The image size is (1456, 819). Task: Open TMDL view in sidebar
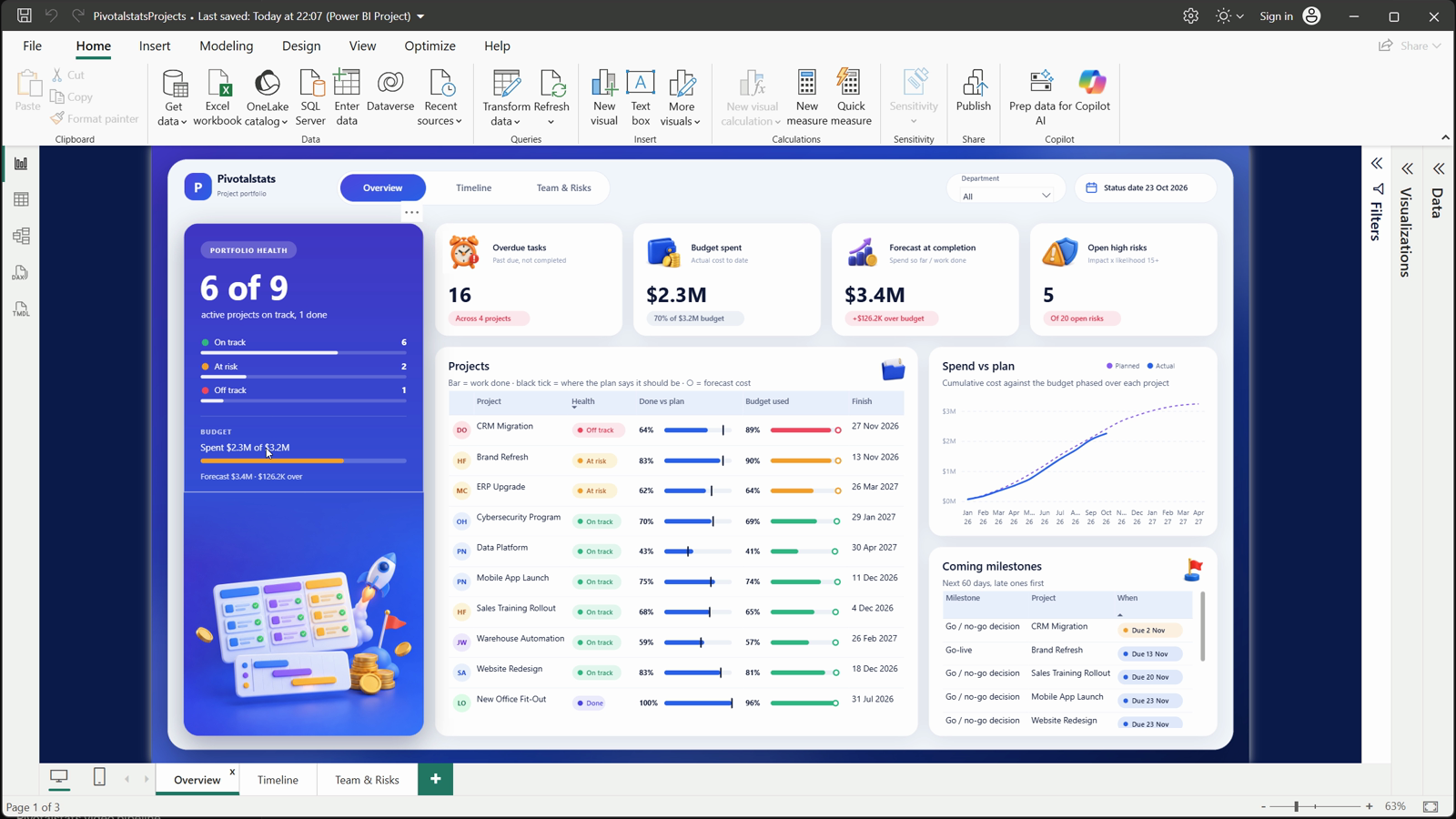point(21,309)
